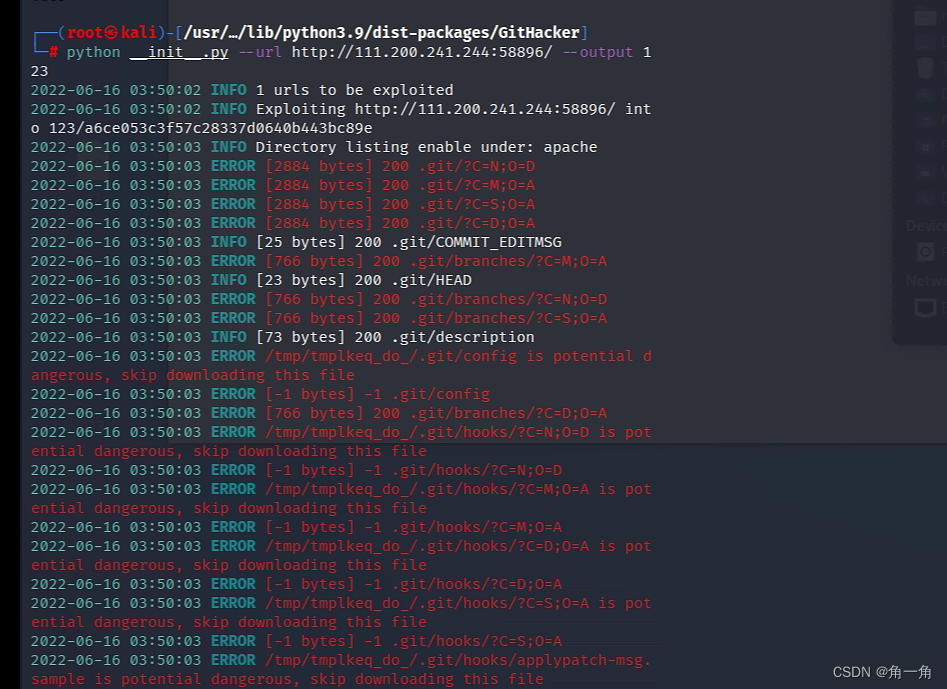Click the [73 bytes] size value
The height and width of the screenshot is (689, 947).
click(x=300, y=337)
